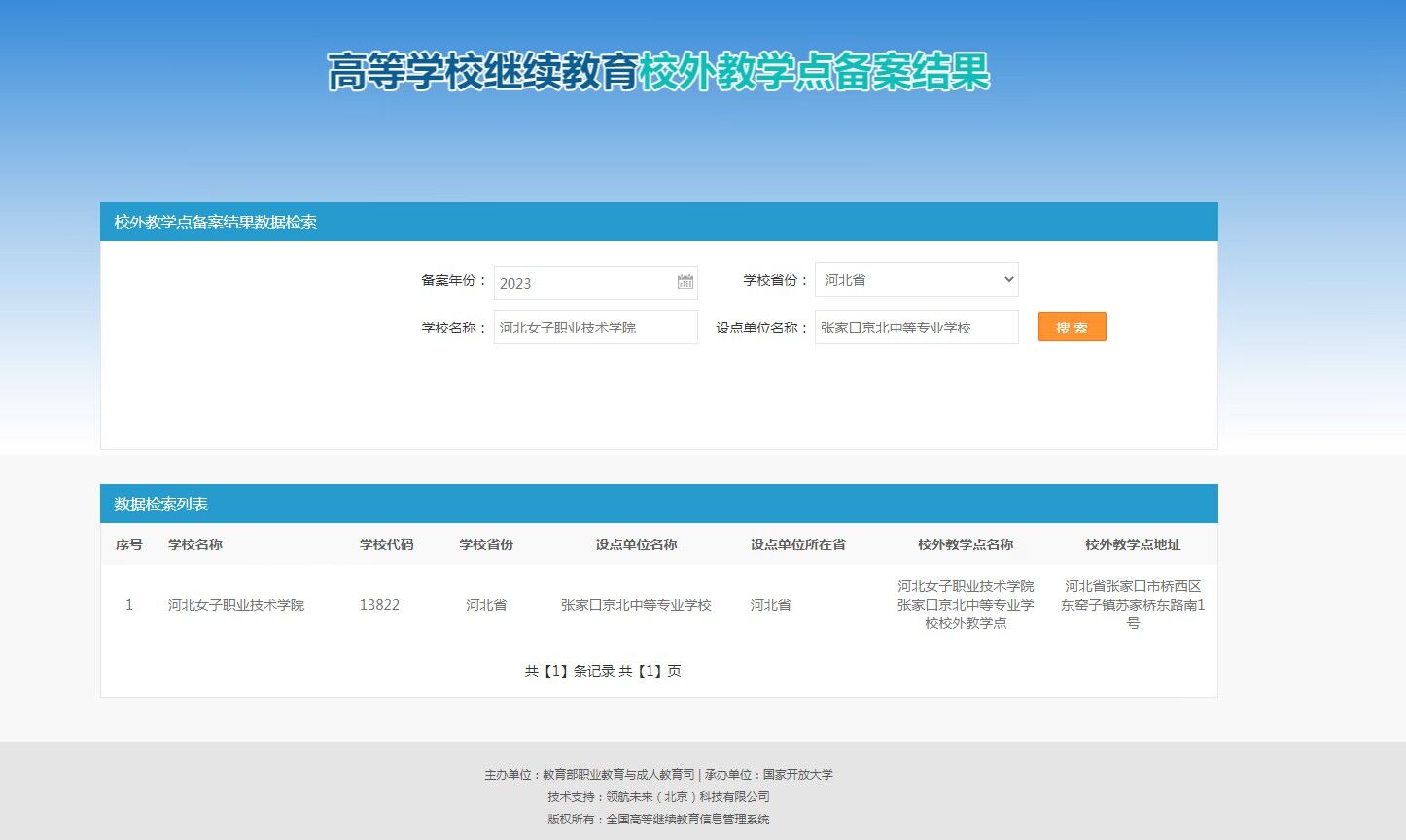Select the 序号 column header
This screenshot has height=840, width=1406.
click(129, 544)
